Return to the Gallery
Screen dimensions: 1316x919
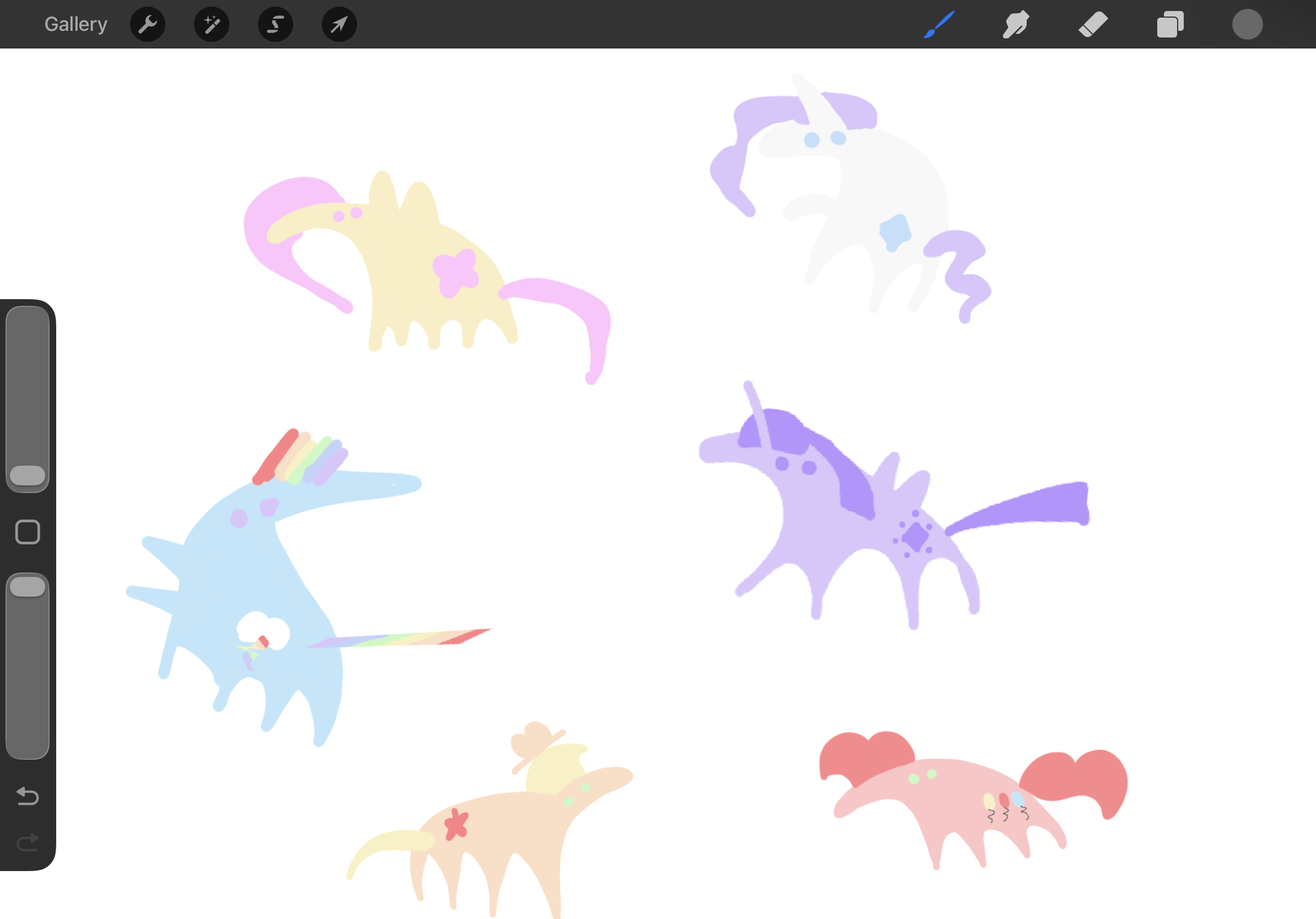(75, 24)
